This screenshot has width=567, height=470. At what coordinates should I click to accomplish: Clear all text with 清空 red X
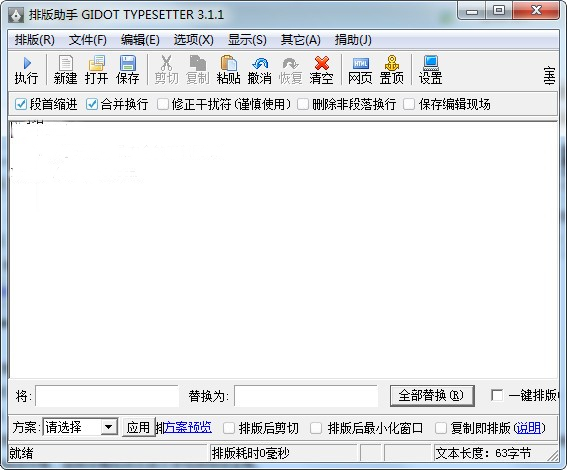321,70
